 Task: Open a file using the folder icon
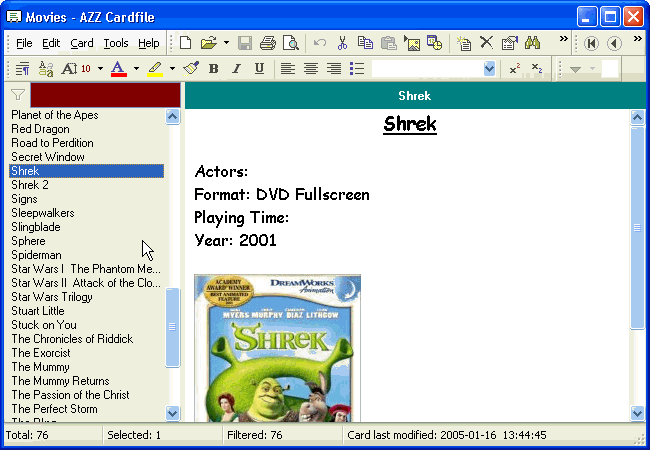[x=209, y=43]
